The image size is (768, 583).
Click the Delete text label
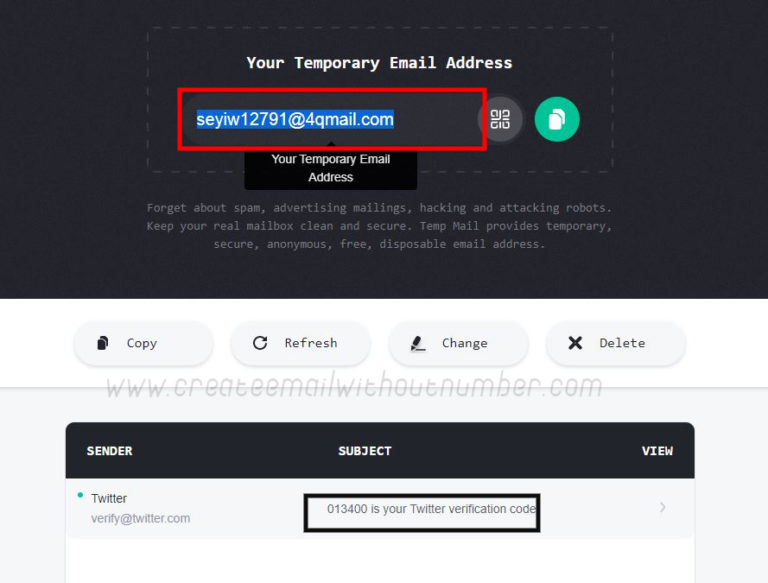(622, 343)
